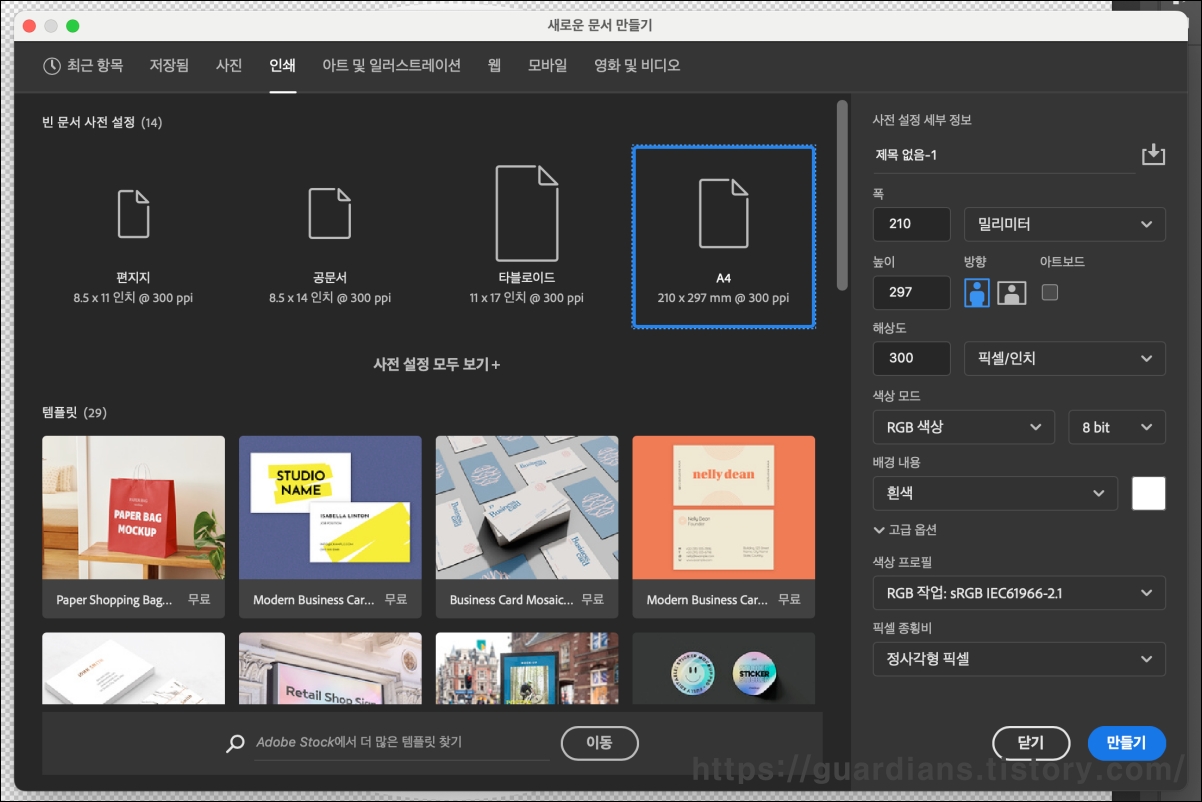The image size is (1202, 802).
Task: Click the save preset icon beside the title
Action: pos(1153,155)
